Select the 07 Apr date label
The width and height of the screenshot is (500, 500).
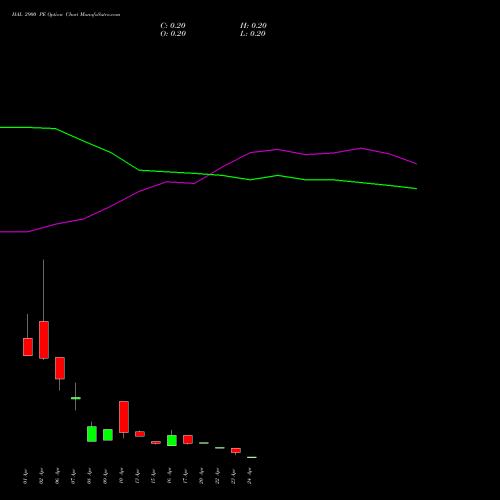pyautogui.click(x=74, y=476)
